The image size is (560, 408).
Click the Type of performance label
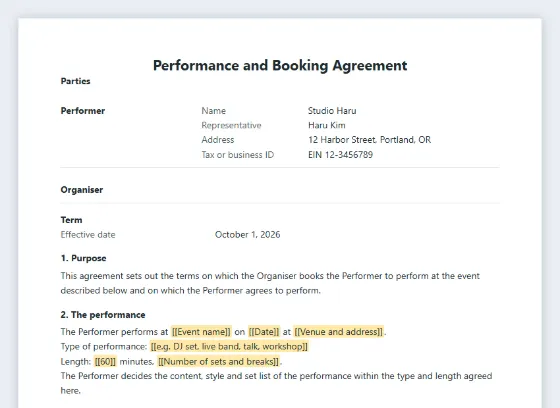click(104, 347)
